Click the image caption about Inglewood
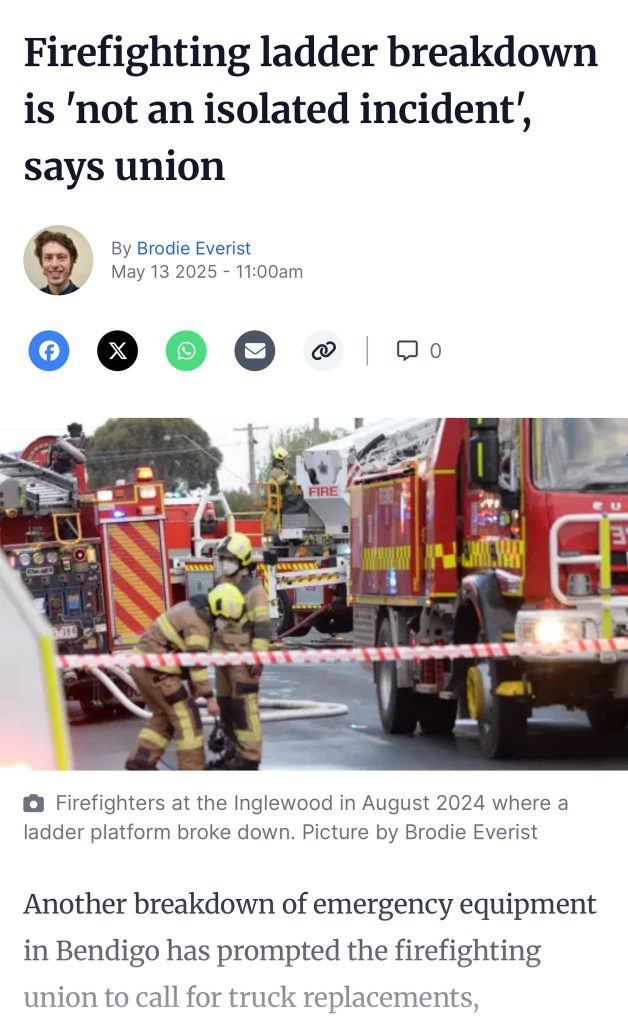The image size is (628, 1024). pyautogui.click(x=296, y=817)
